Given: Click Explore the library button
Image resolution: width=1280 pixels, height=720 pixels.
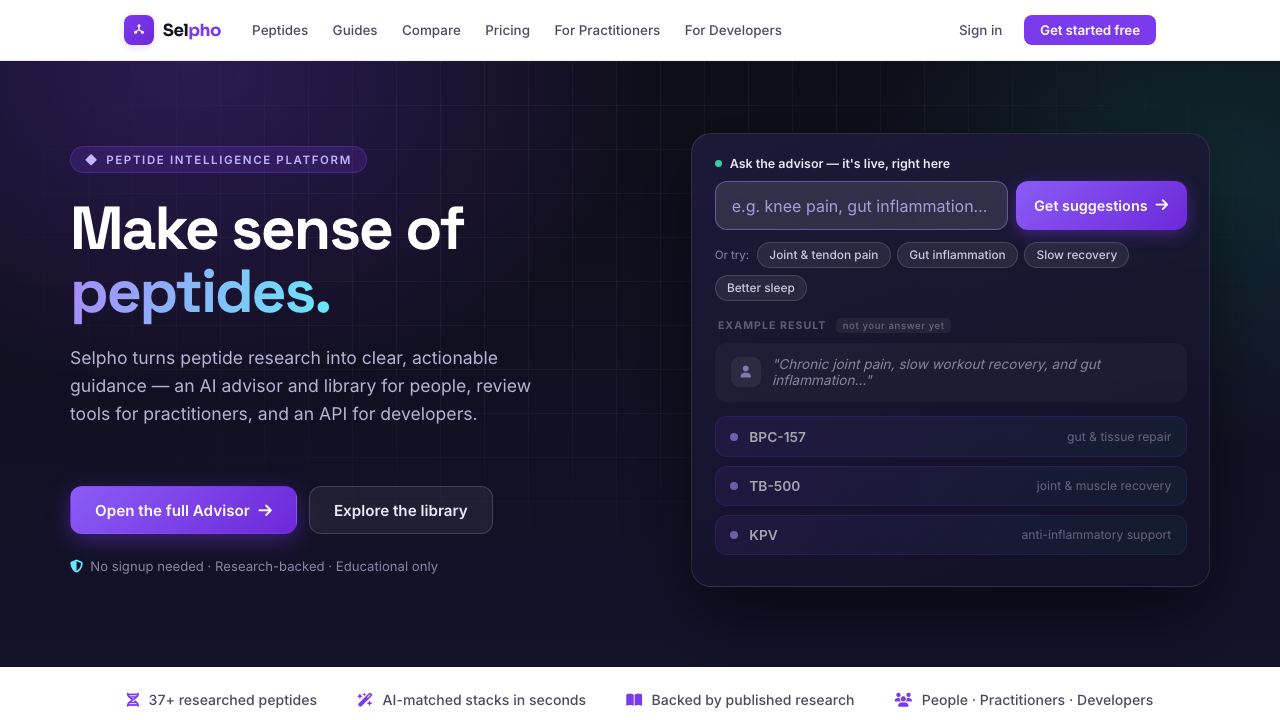Looking at the screenshot, I should (401, 510).
